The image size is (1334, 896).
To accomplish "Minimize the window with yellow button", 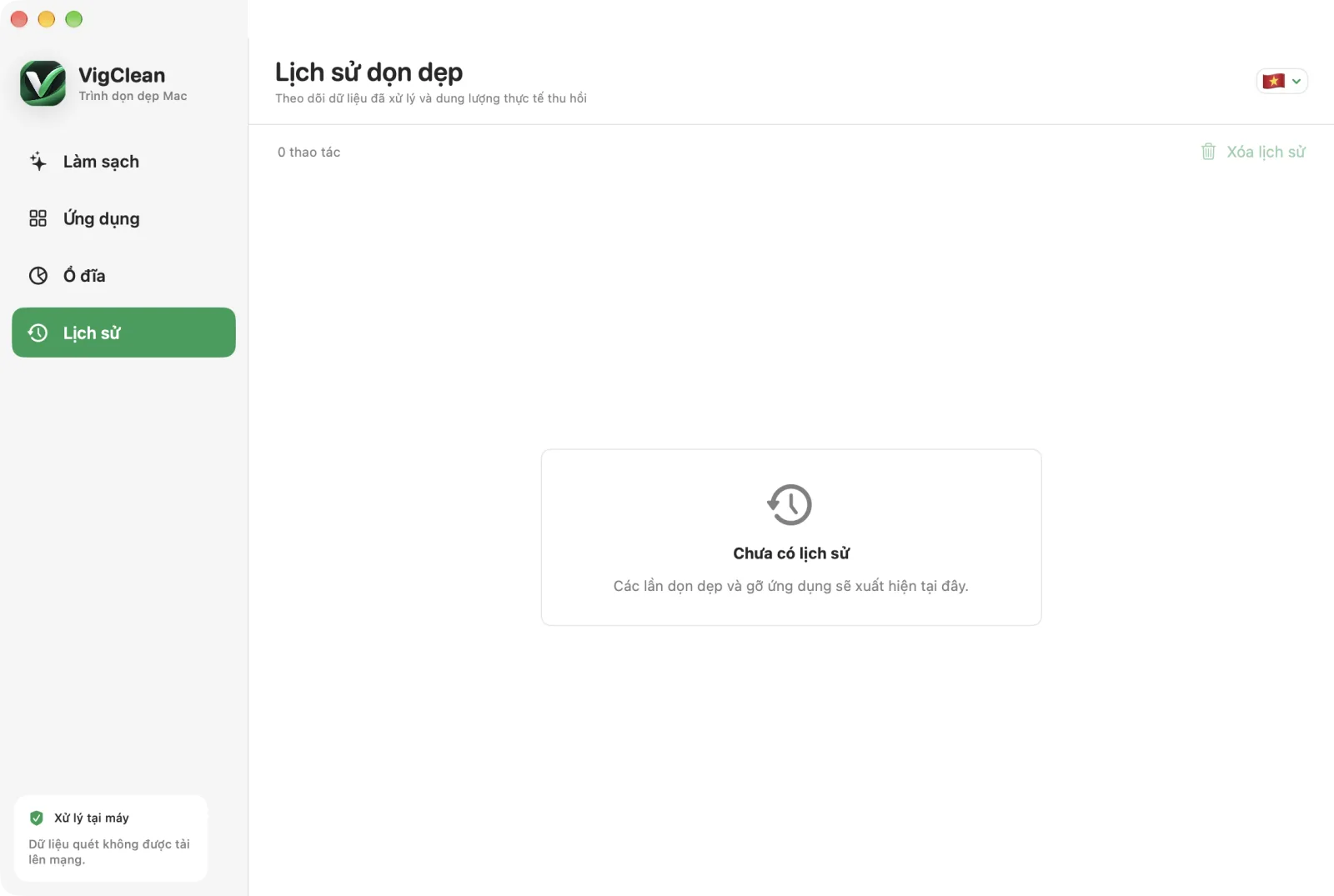I will [x=47, y=19].
